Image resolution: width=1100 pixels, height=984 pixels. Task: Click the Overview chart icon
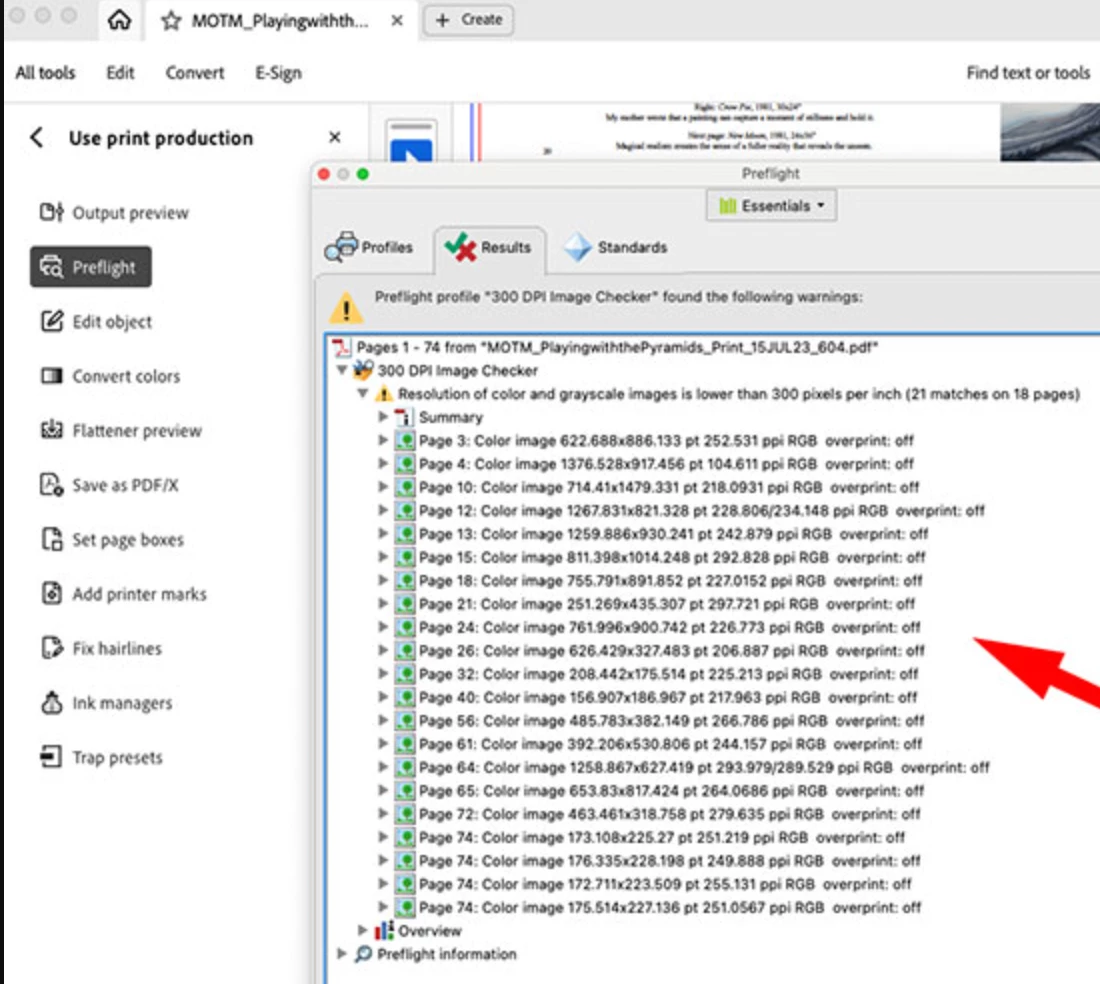[x=384, y=931]
